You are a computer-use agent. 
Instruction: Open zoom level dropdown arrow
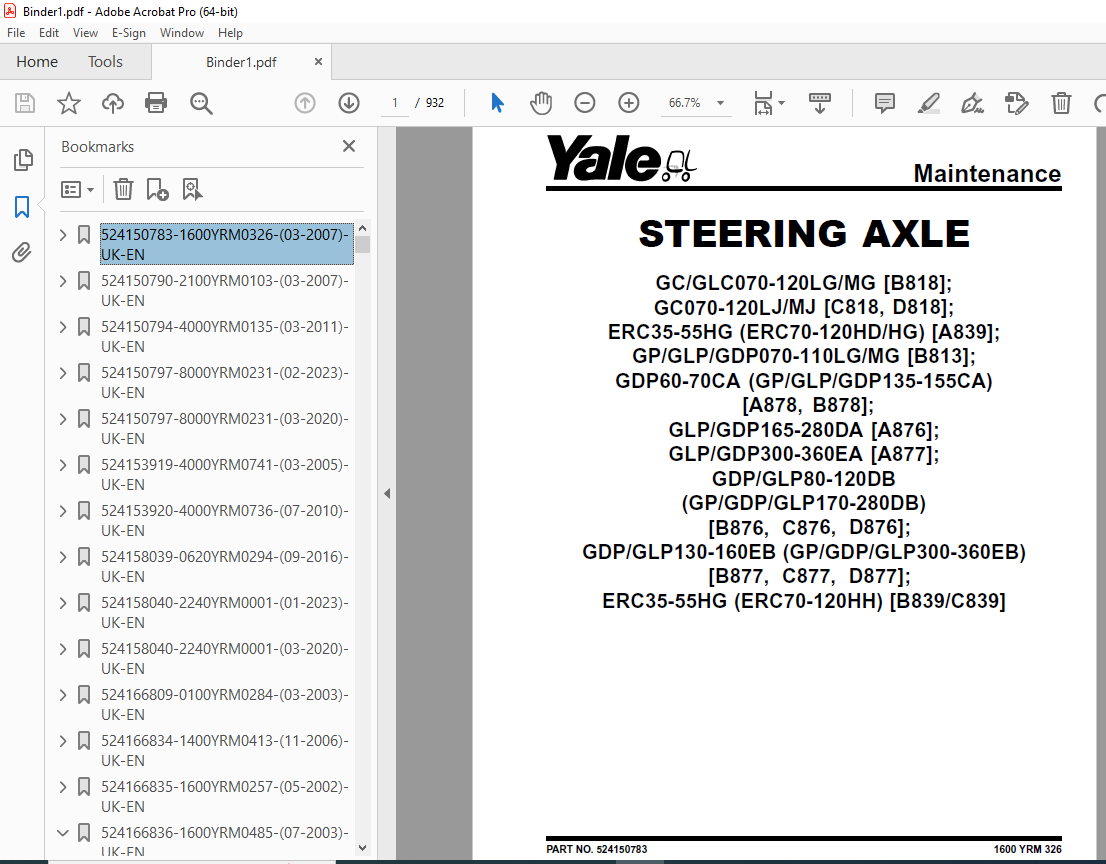[x=720, y=103]
